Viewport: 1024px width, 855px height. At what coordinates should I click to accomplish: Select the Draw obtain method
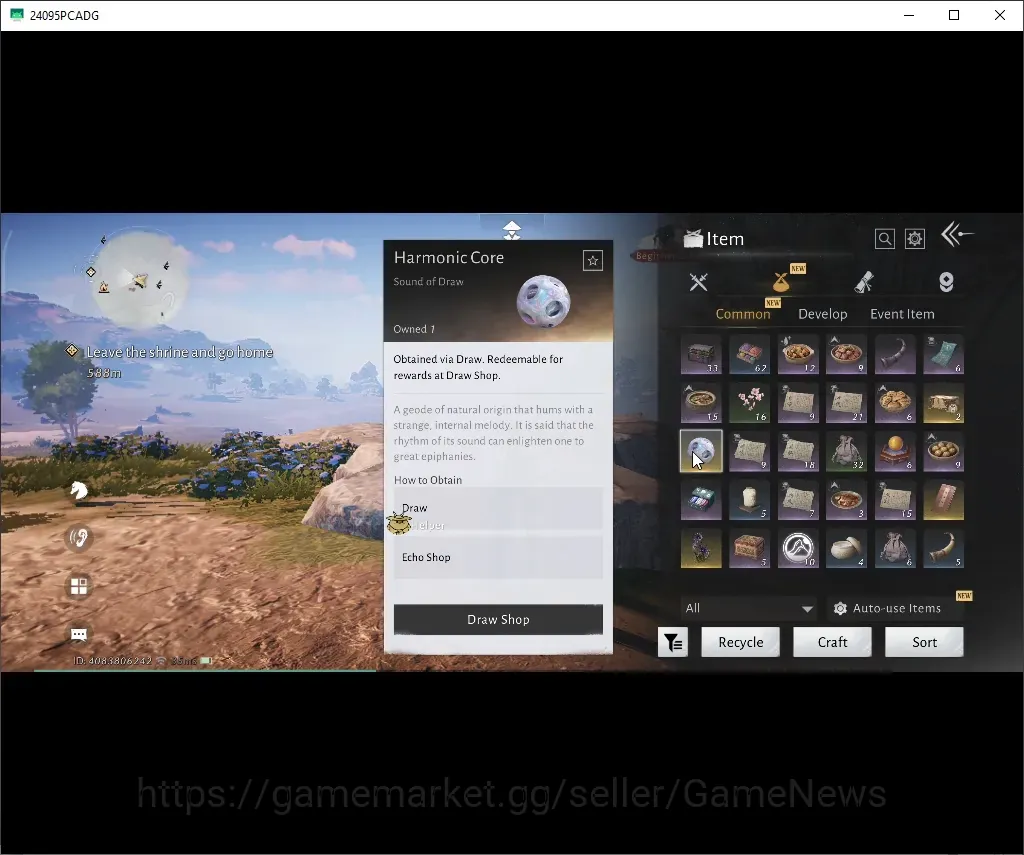point(498,508)
